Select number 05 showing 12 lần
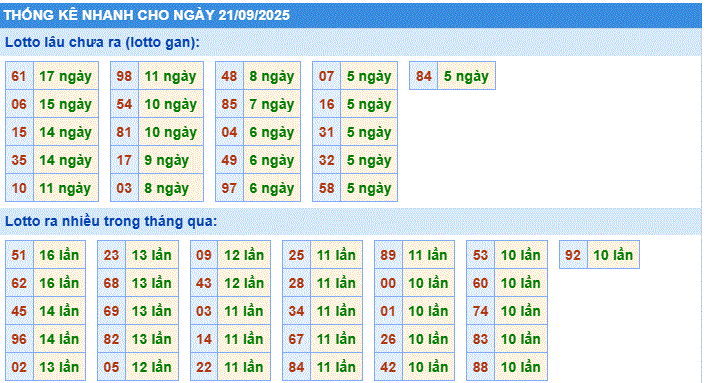 (111, 366)
